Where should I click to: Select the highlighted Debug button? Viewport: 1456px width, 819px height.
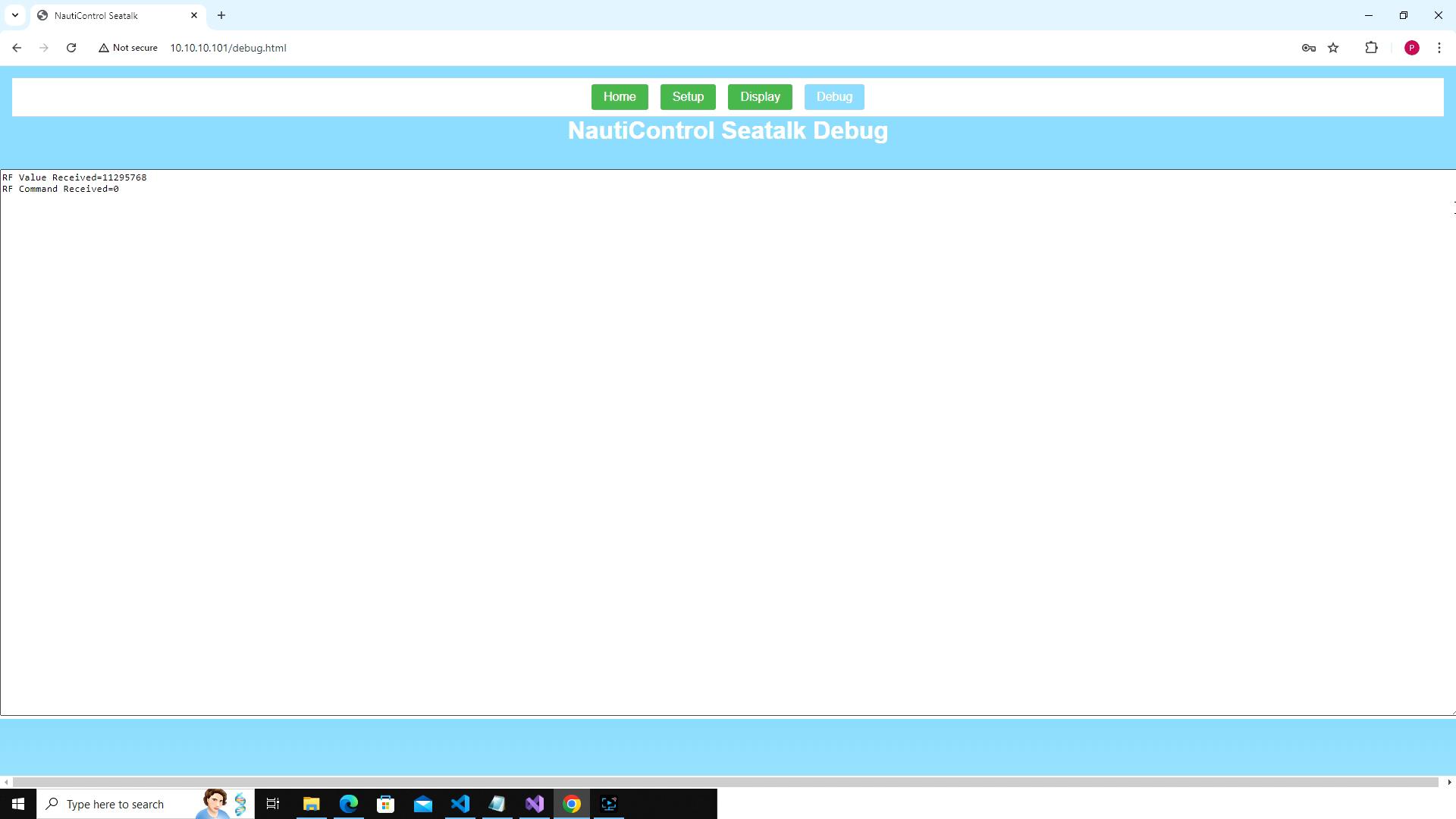tap(834, 97)
